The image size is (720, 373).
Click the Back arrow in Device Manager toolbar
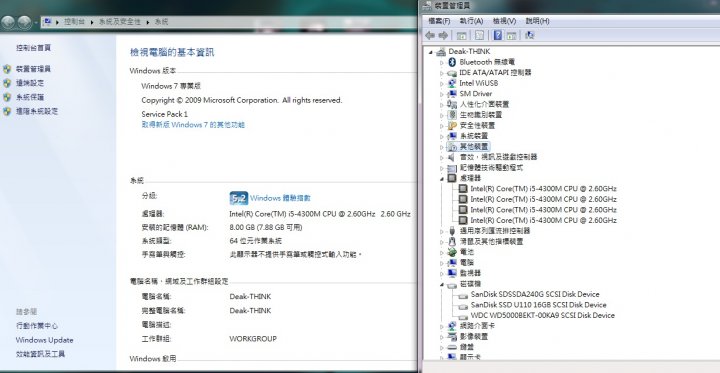(430, 35)
